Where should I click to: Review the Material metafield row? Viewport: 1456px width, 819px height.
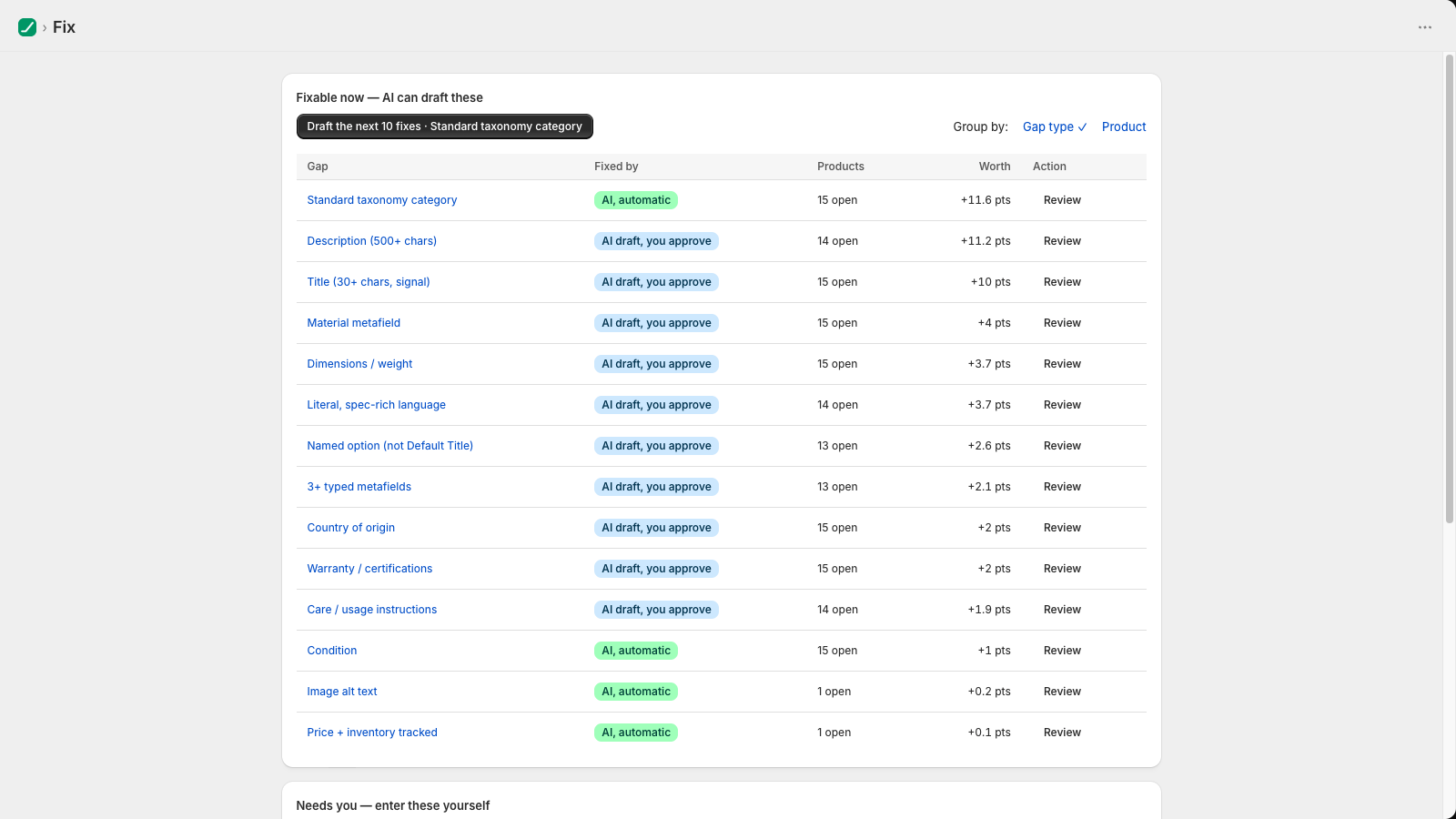click(x=1062, y=323)
